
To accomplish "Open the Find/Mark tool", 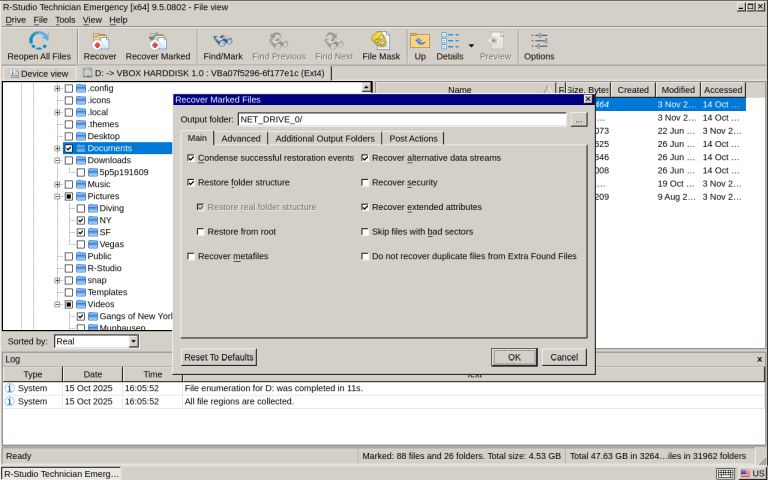I will click(223, 41).
